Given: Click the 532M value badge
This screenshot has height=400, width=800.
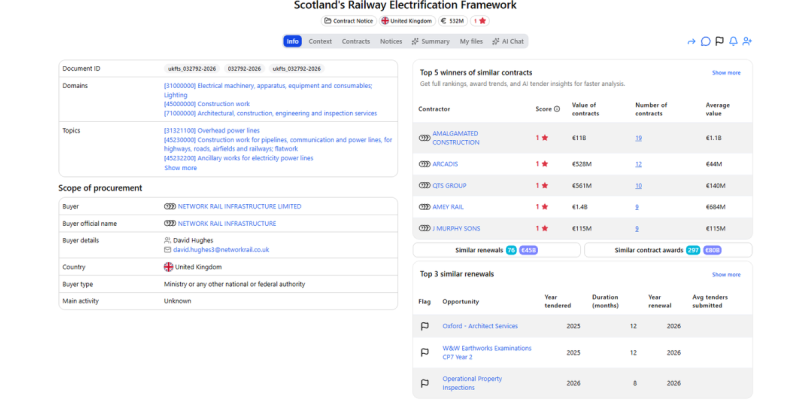Looking at the screenshot, I should pyautogui.click(x=453, y=21).
